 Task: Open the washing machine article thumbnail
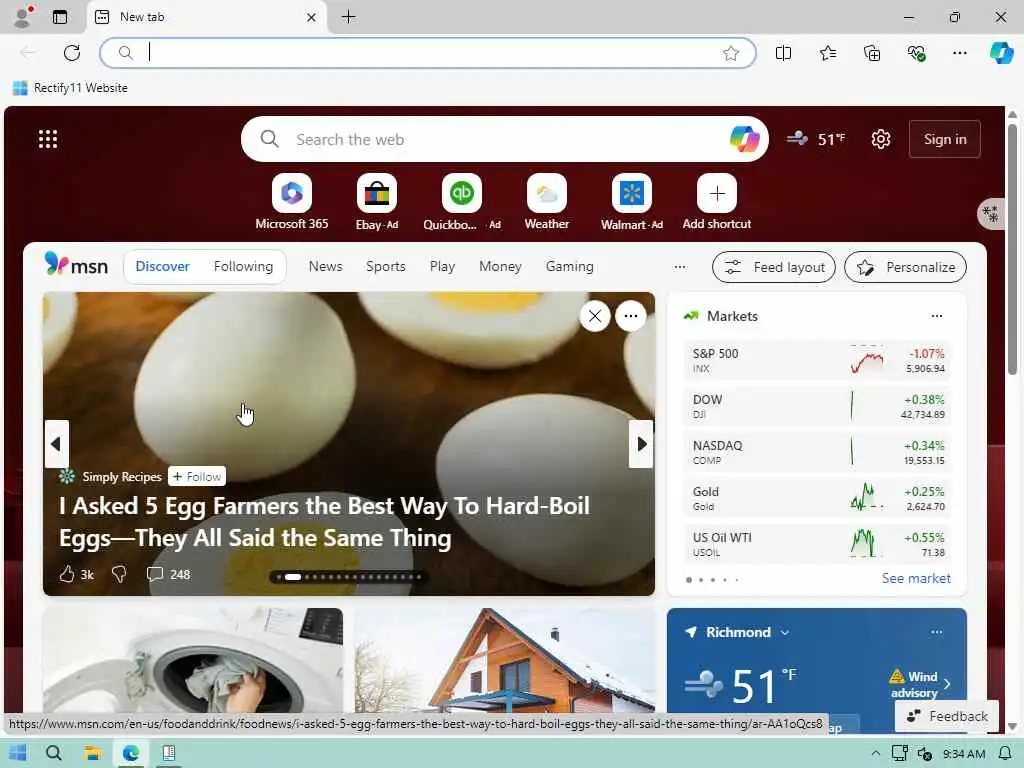click(x=193, y=660)
